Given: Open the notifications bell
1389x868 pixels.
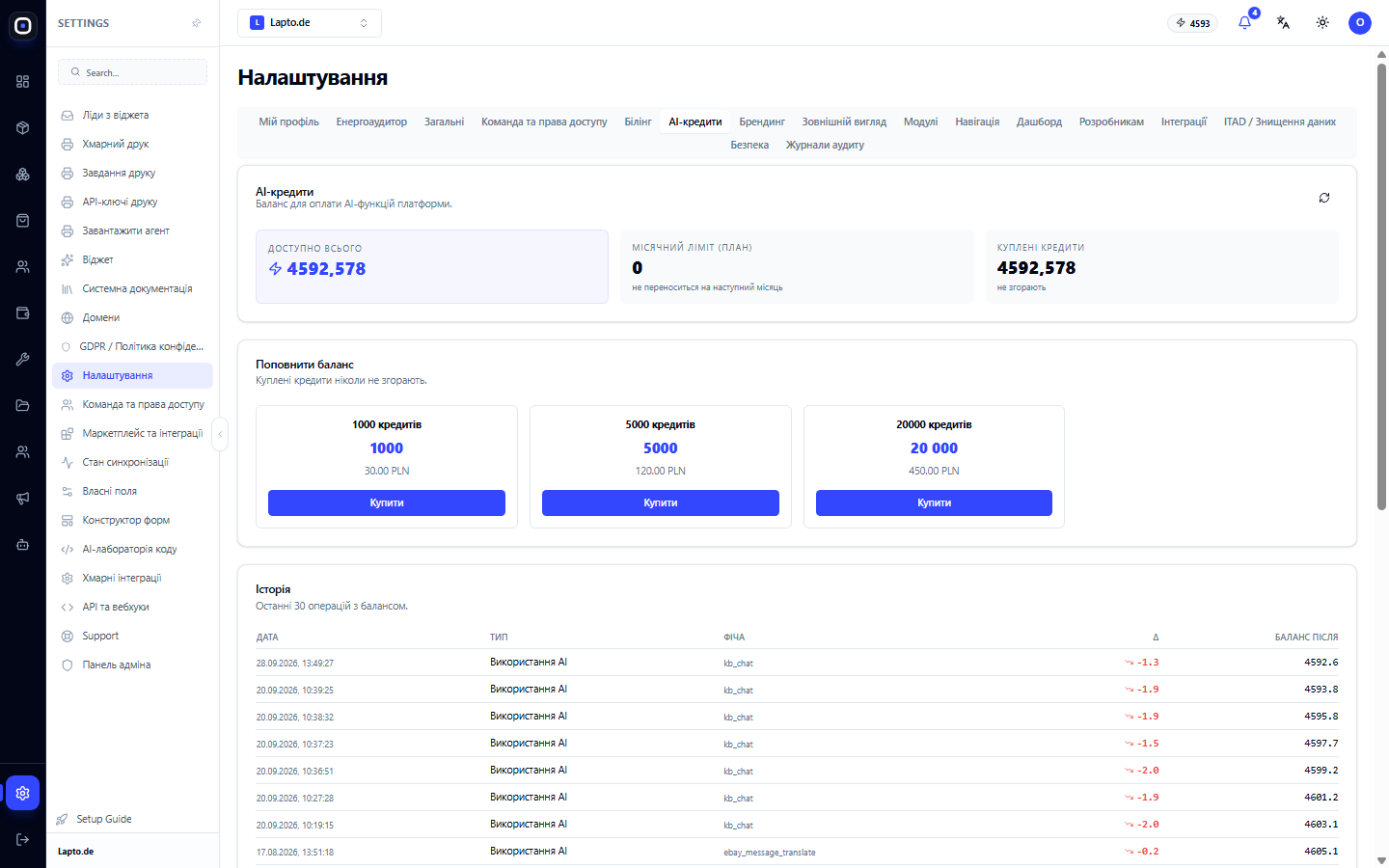Looking at the screenshot, I should tap(1244, 23).
